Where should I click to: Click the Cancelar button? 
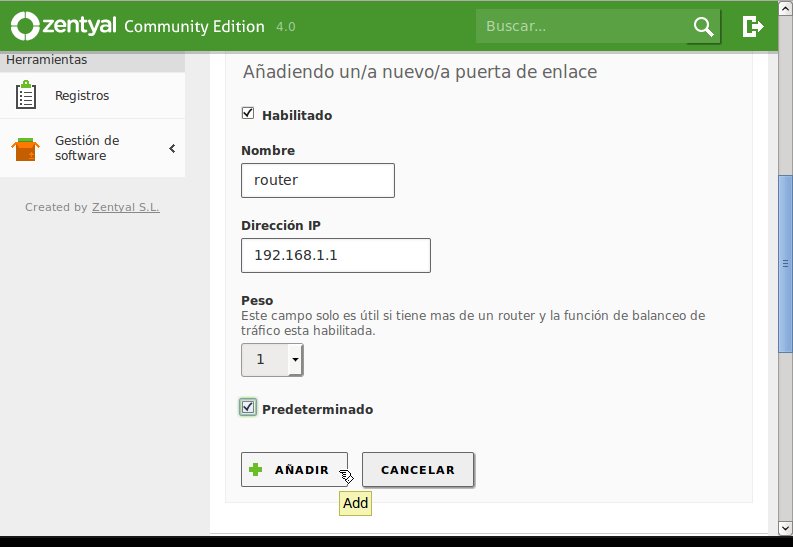point(418,470)
